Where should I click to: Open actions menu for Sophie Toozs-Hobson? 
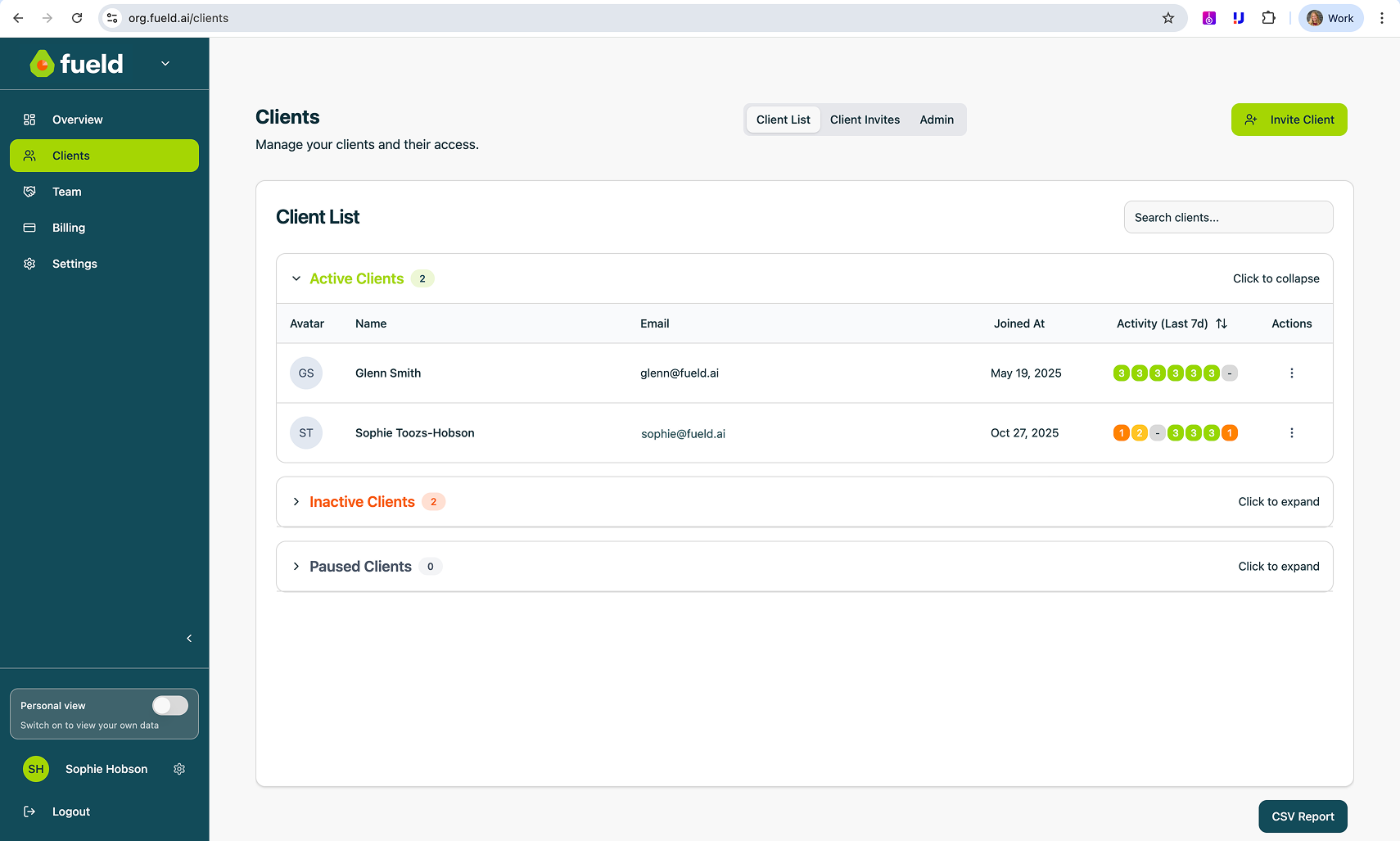point(1291,433)
